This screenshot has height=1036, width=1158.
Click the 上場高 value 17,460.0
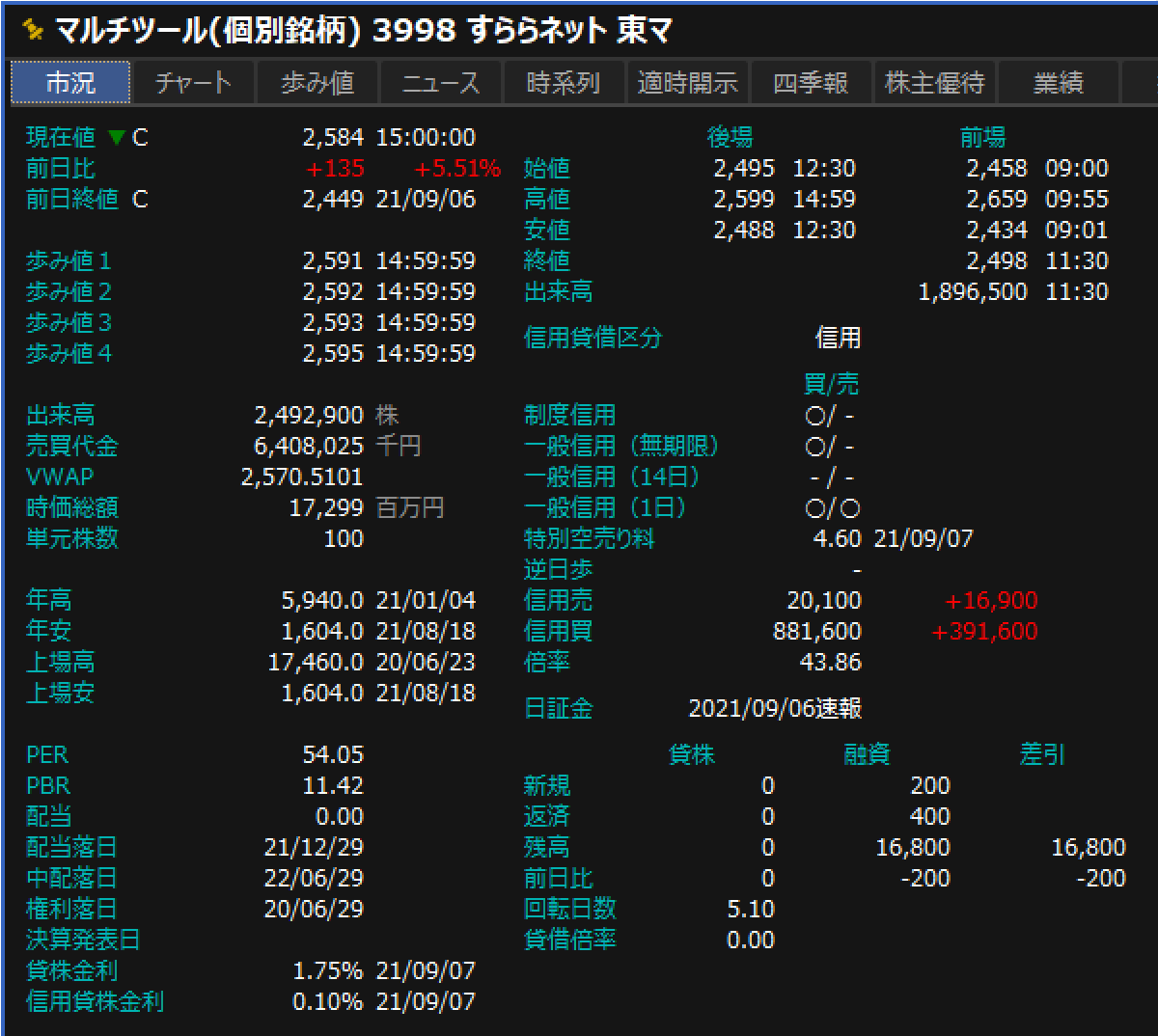[x=316, y=663]
